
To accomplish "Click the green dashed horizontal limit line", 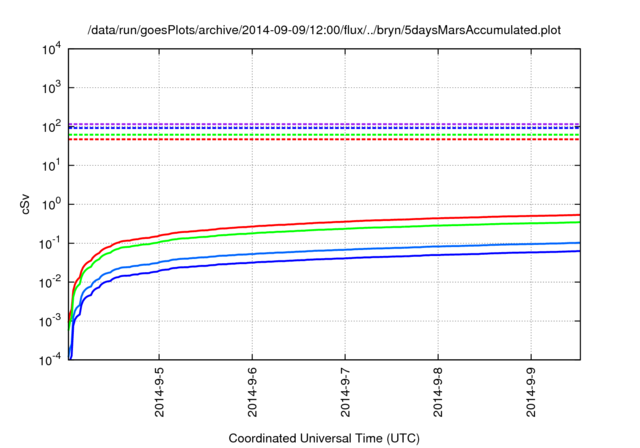I will [324, 135].
